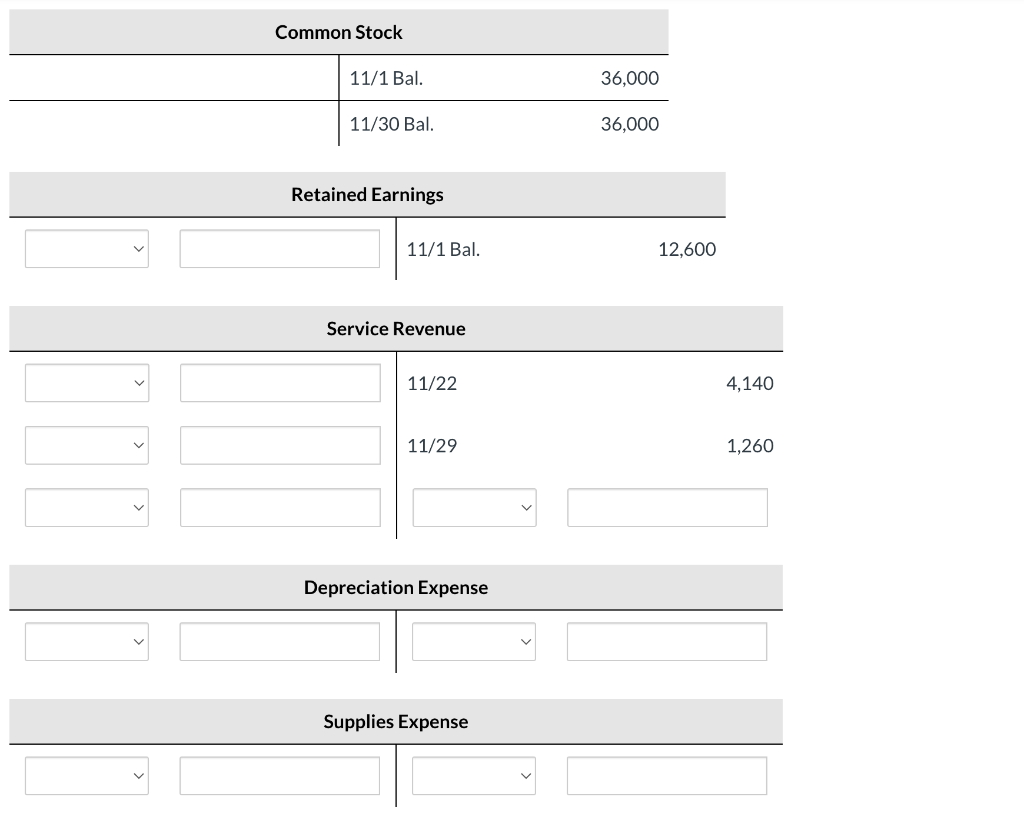This screenshot has height=820, width=1024.
Task: Open the second Service Revenue date dropdown
Action: tap(86, 445)
